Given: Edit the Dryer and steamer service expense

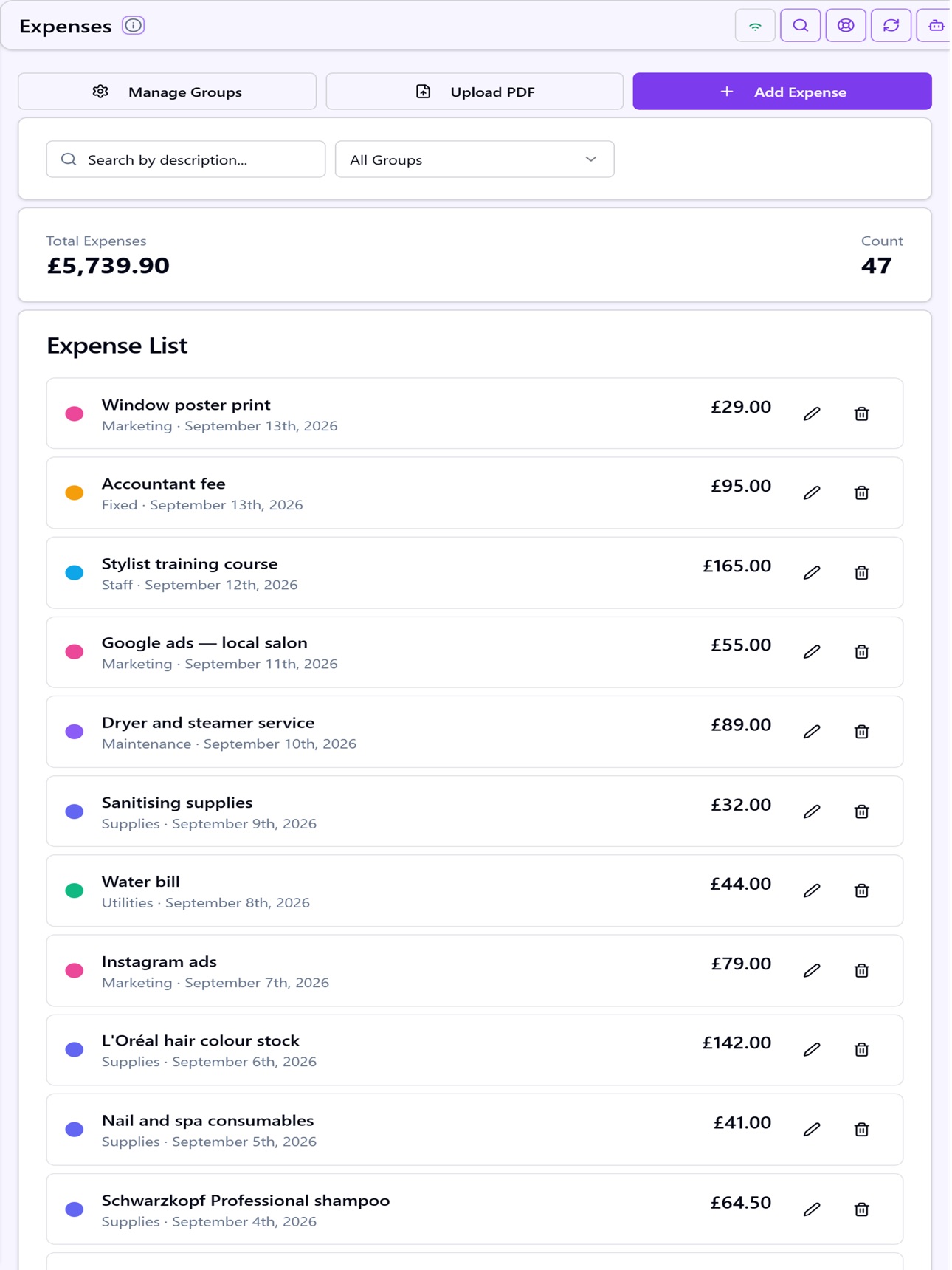Looking at the screenshot, I should (x=812, y=731).
